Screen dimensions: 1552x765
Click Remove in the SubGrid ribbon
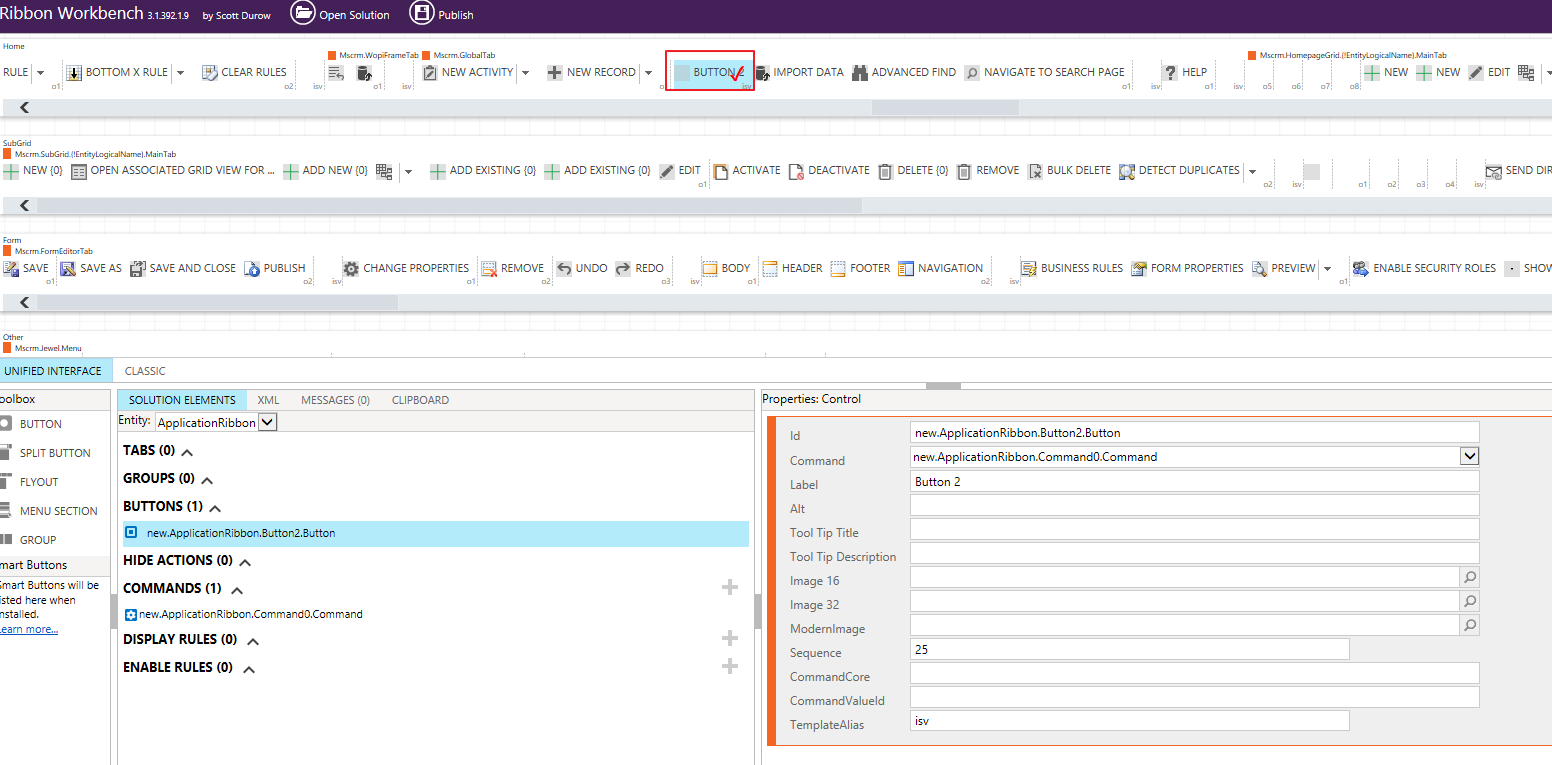[988, 171]
